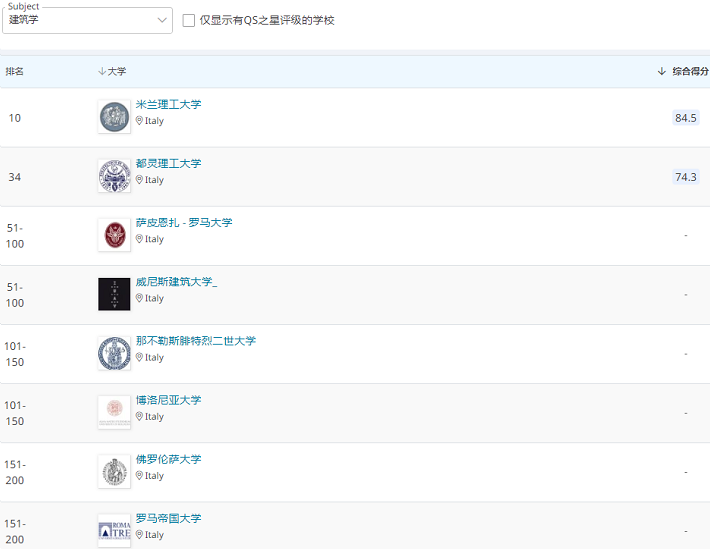Select rank 34 in the ranking column
The height and width of the screenshot is (549, 710).
[x=14, y=177]
